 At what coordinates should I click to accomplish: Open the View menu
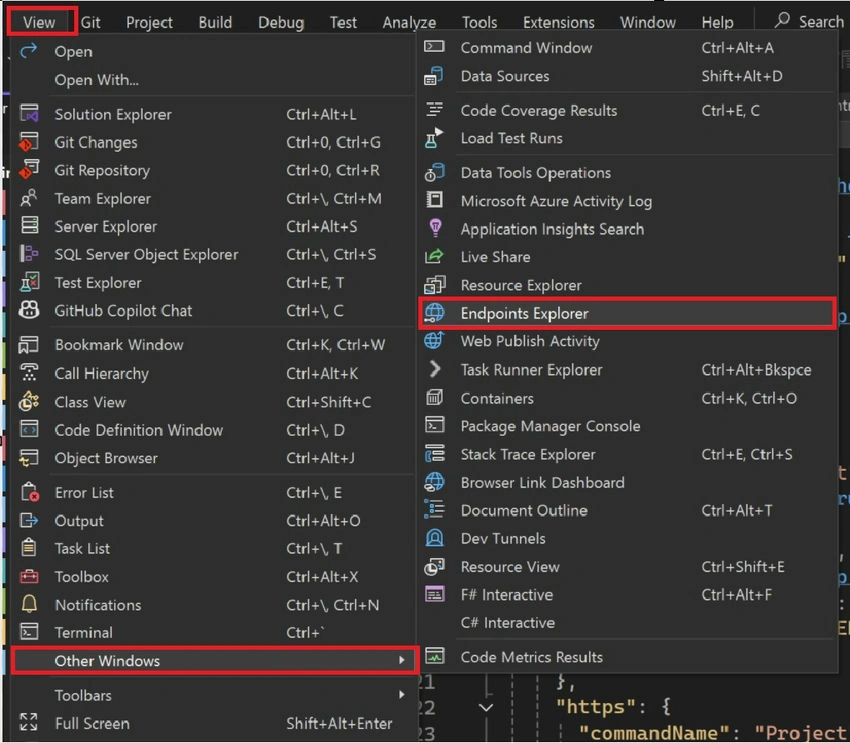pyautogui.click(x=39, y=22)
